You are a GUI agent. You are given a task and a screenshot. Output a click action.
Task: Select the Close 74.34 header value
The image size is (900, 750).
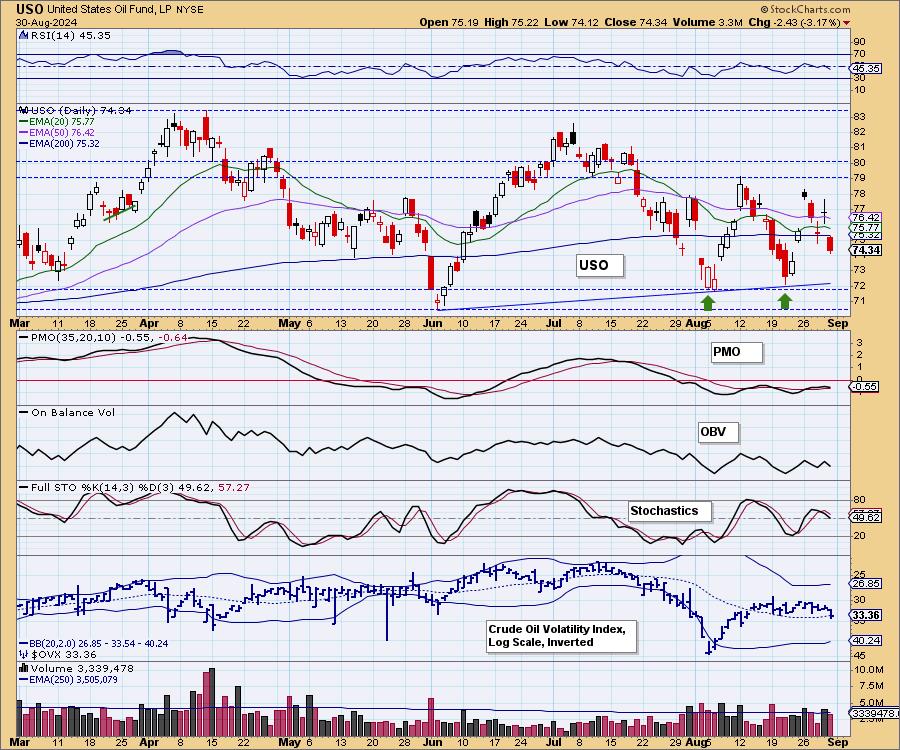coord(635,22)
